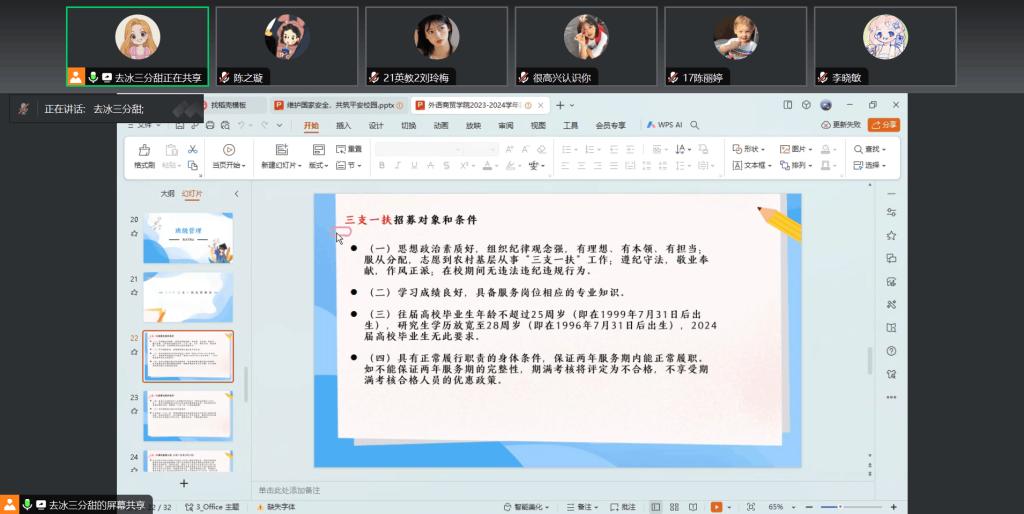The image size is (1024, 514).
Task: Select slide 23 thumbnail in the slide panel
Action: pyautogui.click(x=188, y=415)
